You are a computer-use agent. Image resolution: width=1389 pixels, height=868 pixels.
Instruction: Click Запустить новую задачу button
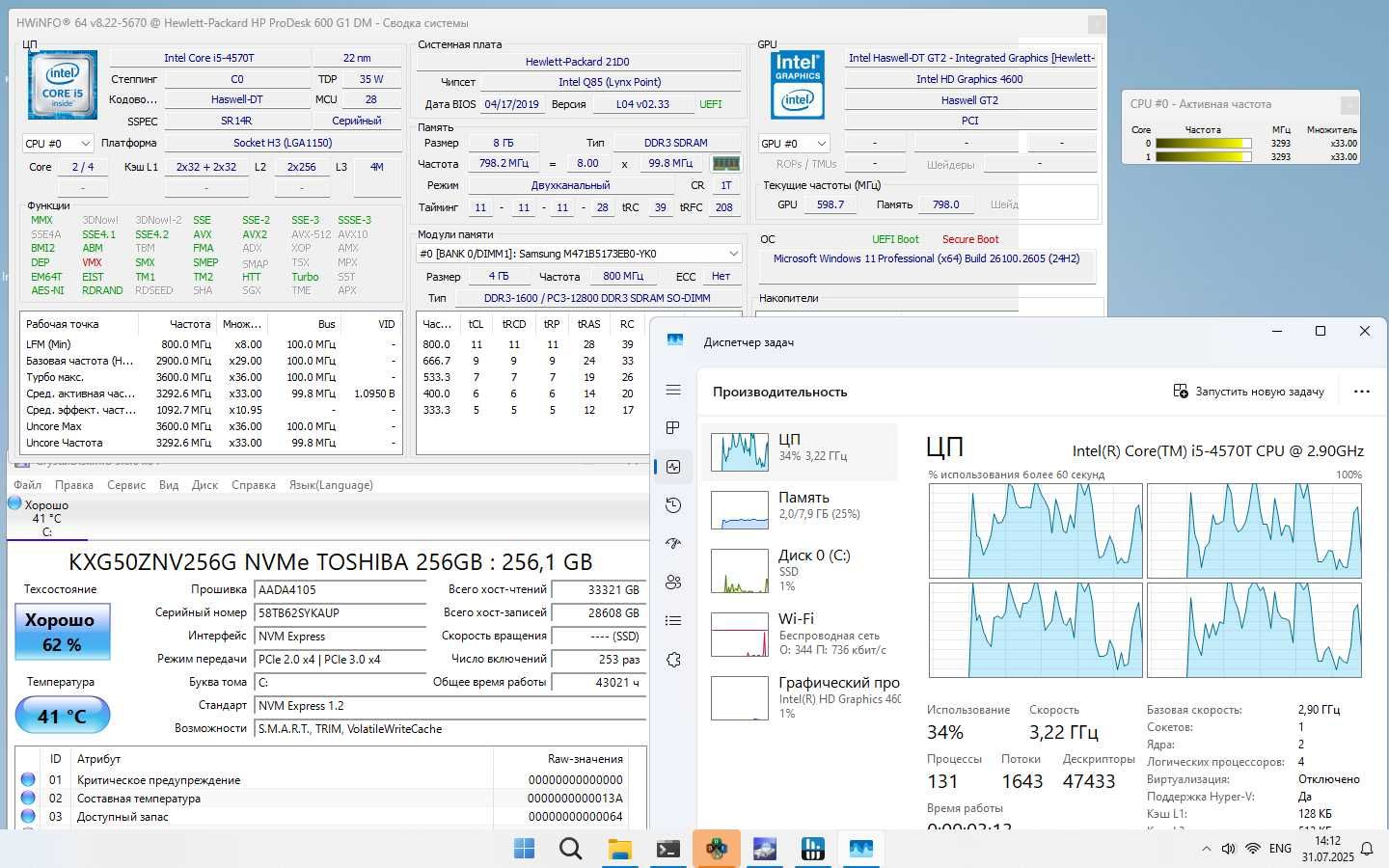[1249, 392]
